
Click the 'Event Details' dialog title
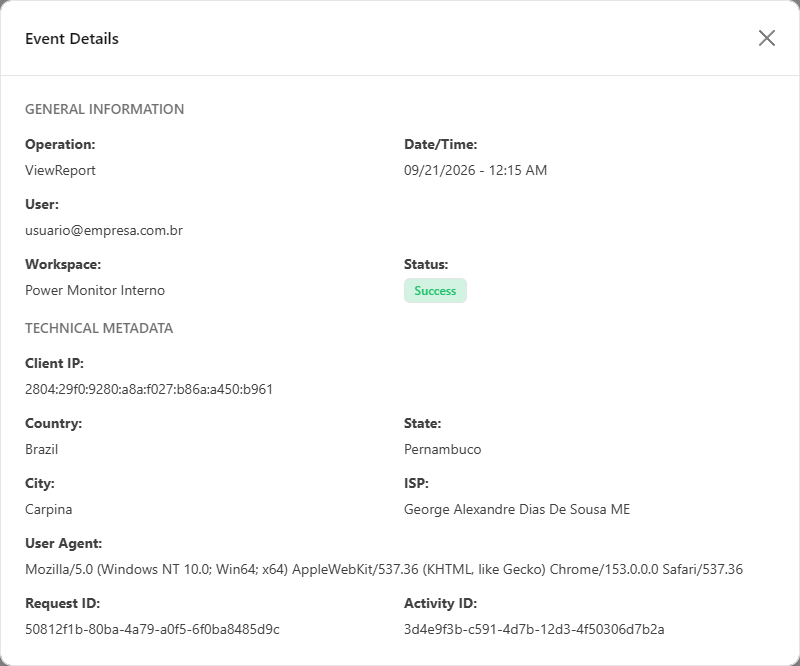72,39
